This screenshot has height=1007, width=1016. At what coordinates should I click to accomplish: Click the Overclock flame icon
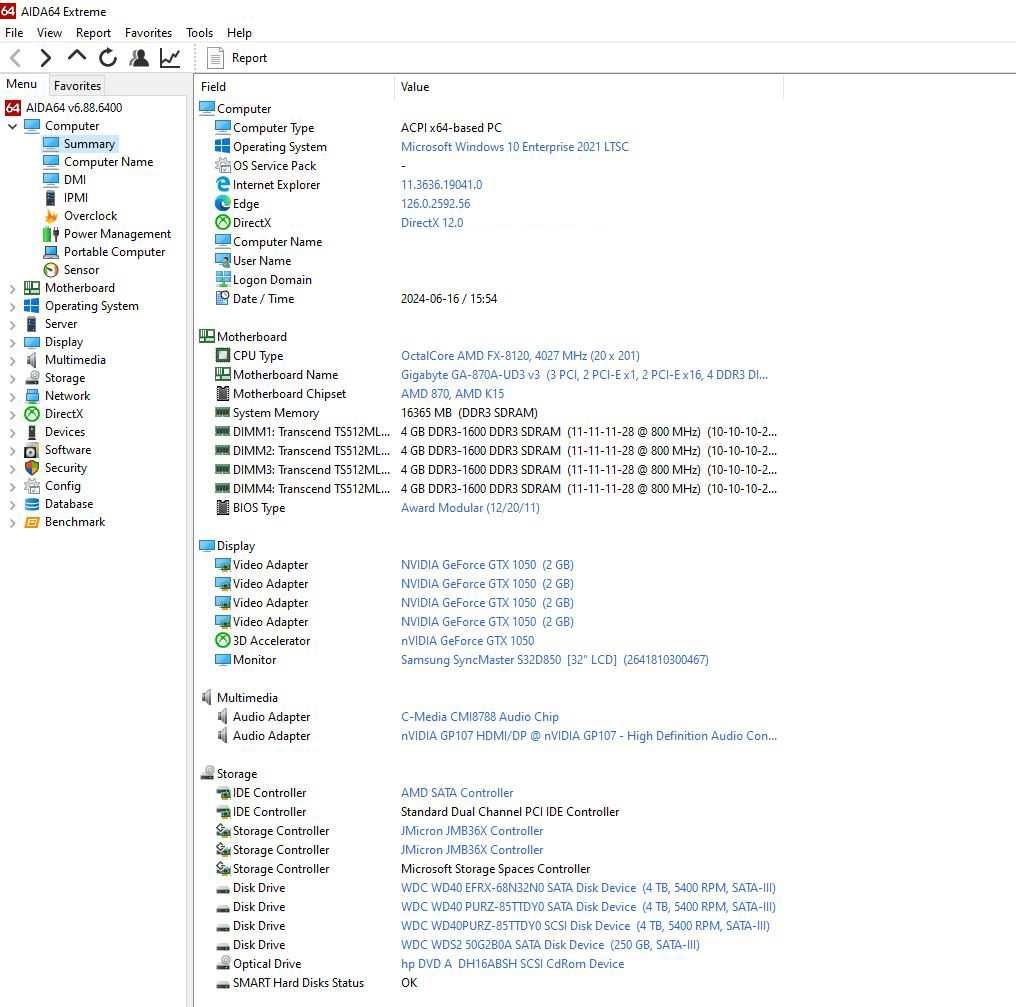tap(51, 216)
